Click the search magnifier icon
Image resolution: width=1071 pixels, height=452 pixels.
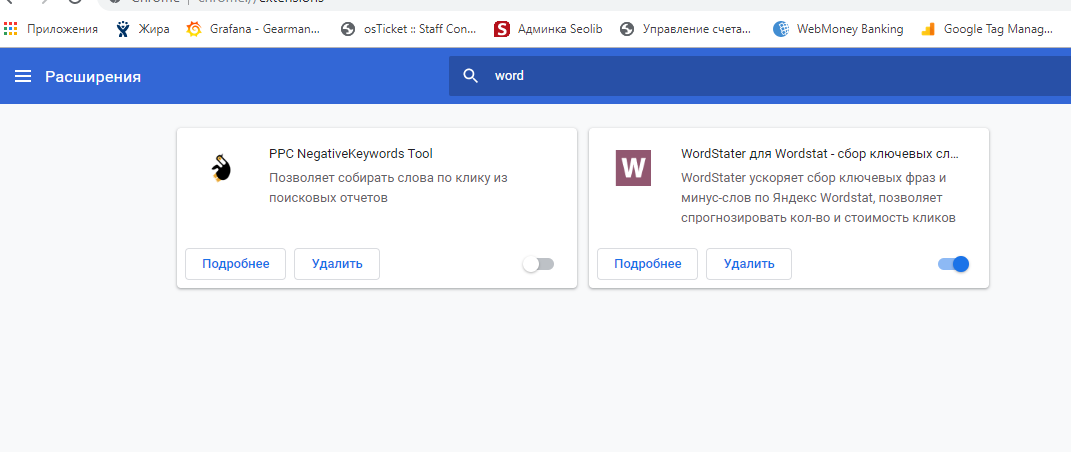[471, 76]
